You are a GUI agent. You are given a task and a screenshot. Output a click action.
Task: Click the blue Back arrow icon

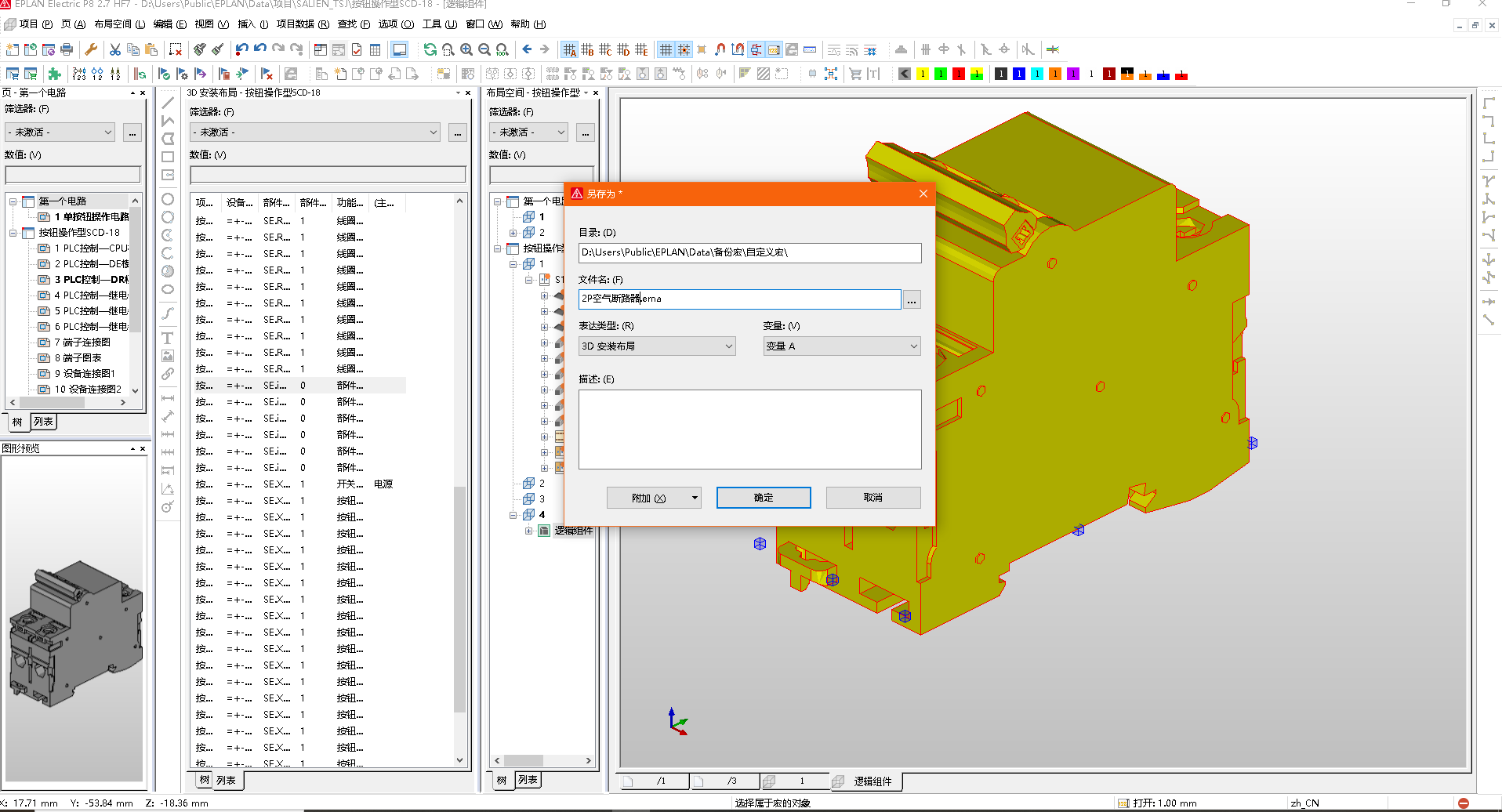527,49
